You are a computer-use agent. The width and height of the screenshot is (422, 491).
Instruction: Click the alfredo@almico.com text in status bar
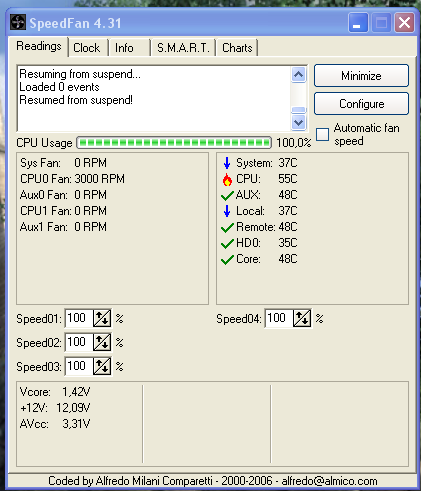tap(329, 481)
